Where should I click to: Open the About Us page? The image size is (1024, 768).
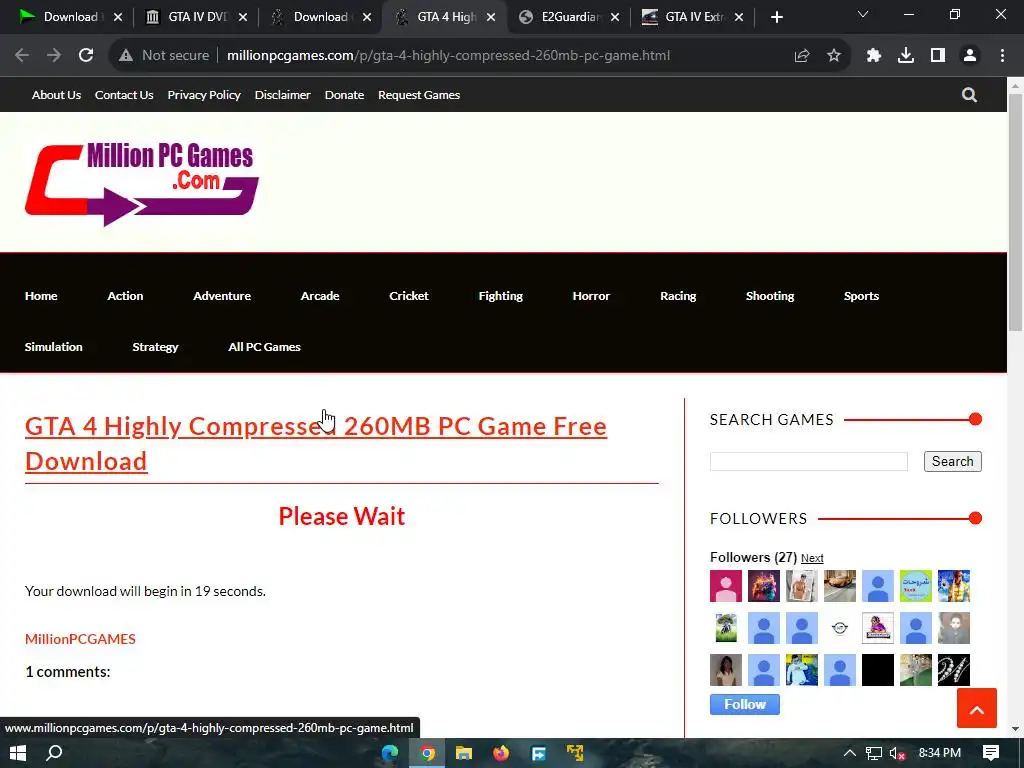coord(57,95)
